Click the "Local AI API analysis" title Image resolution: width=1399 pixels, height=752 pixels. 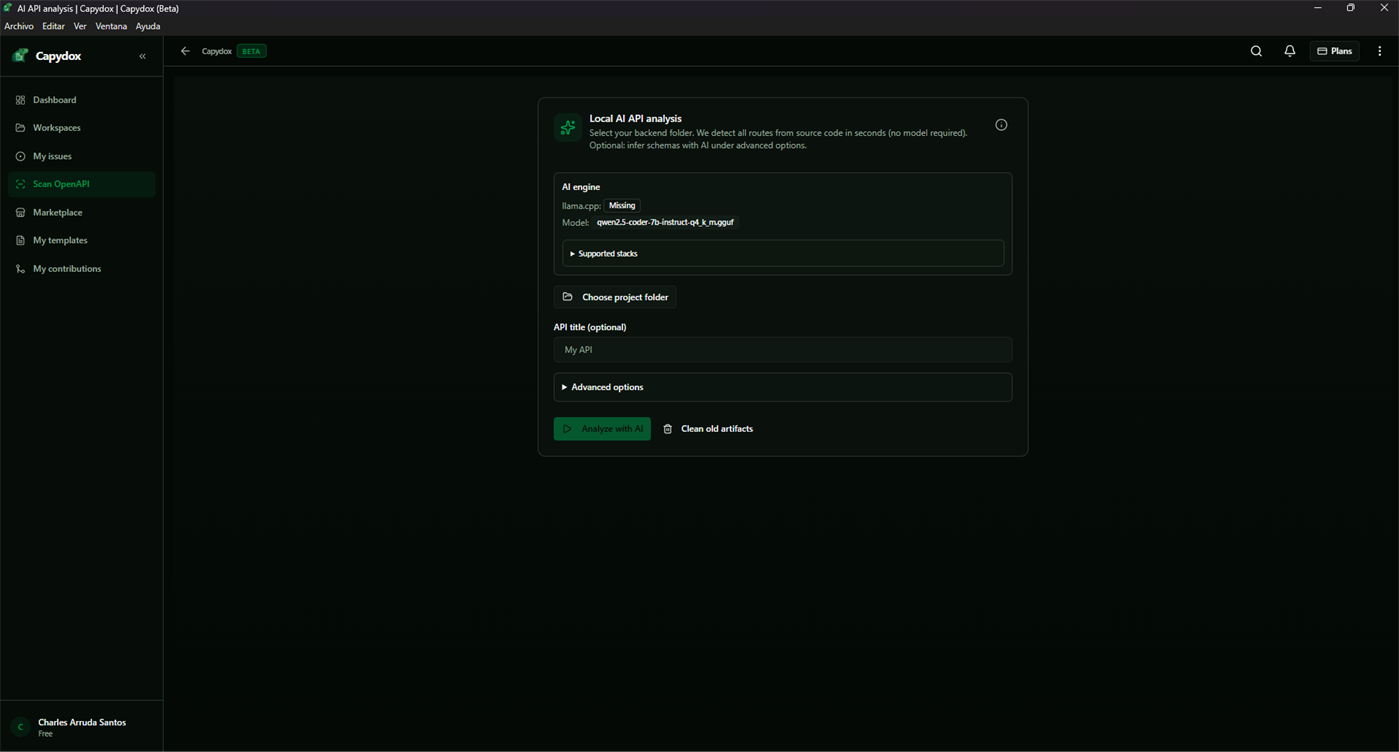[x=635, y=119]
